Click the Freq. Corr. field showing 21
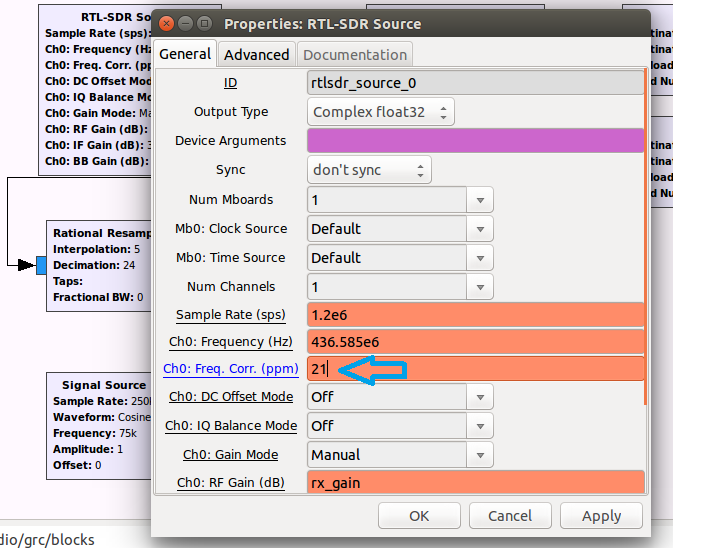This screenshot has height=548, width=720. [475, 369]
